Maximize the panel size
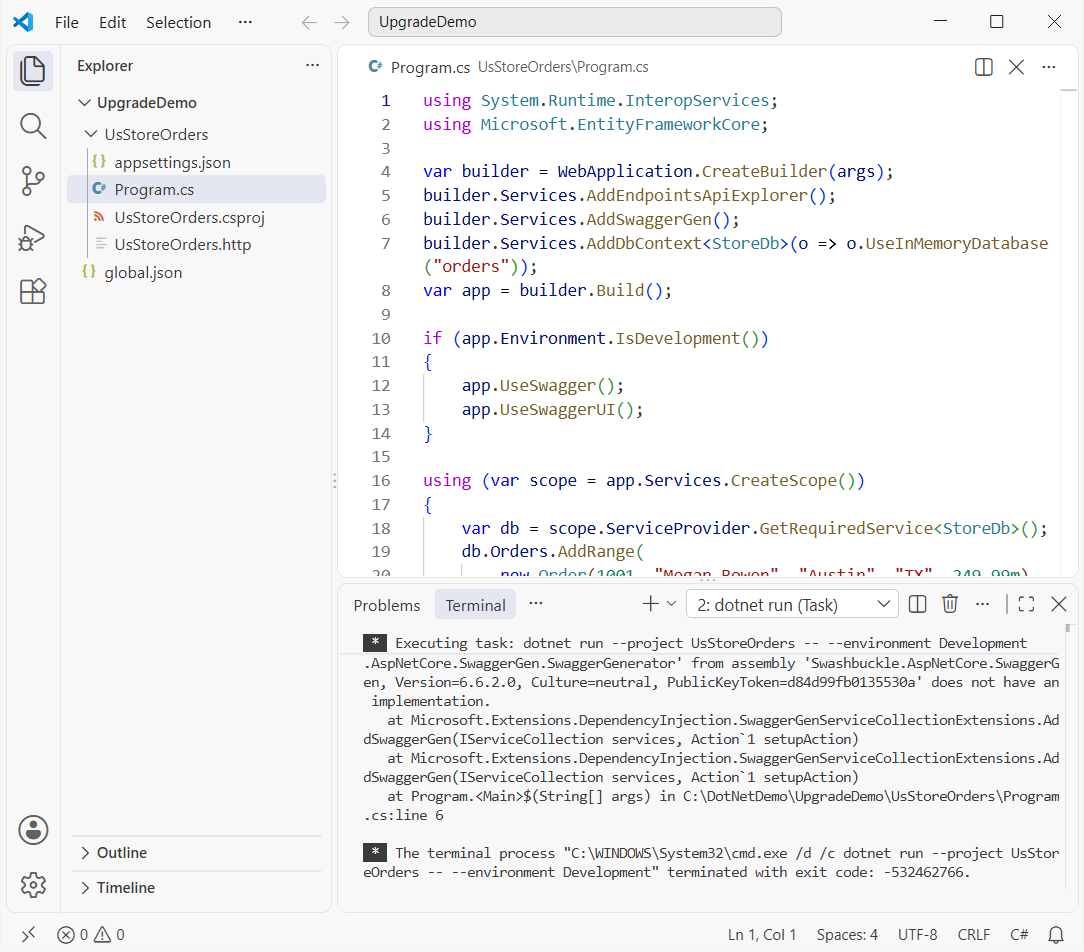The height and width of the screenshot is (952, 1084). pyautogui.click(x=1027, y=604)
